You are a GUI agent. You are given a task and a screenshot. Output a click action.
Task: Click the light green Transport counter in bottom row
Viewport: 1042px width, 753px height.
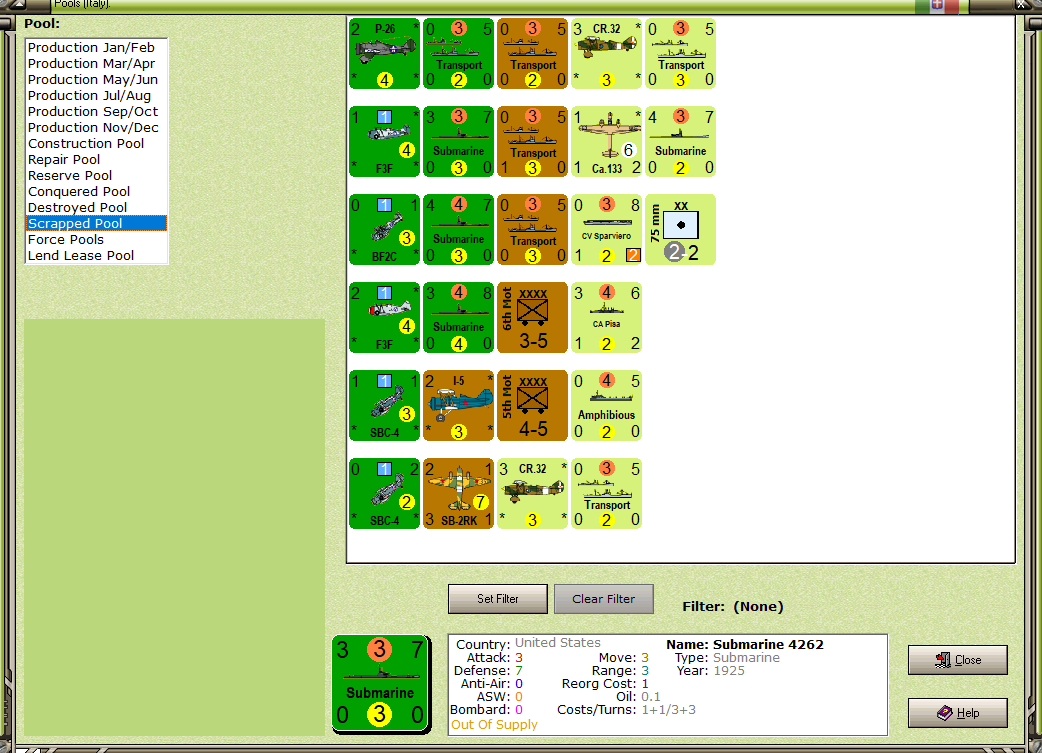pos(607,494)
